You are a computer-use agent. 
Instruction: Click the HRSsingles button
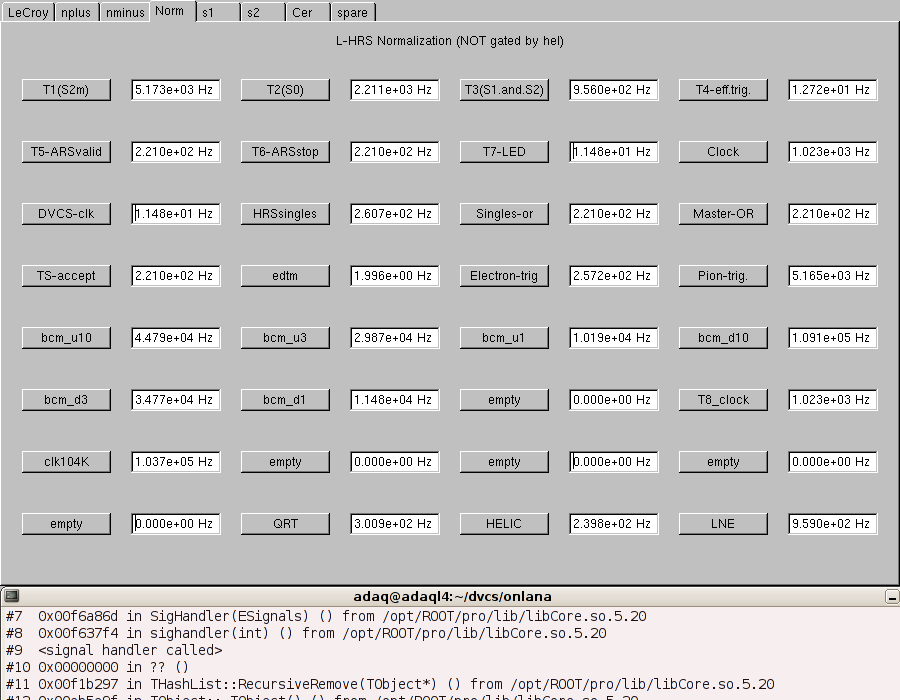(x=285, y=214)
